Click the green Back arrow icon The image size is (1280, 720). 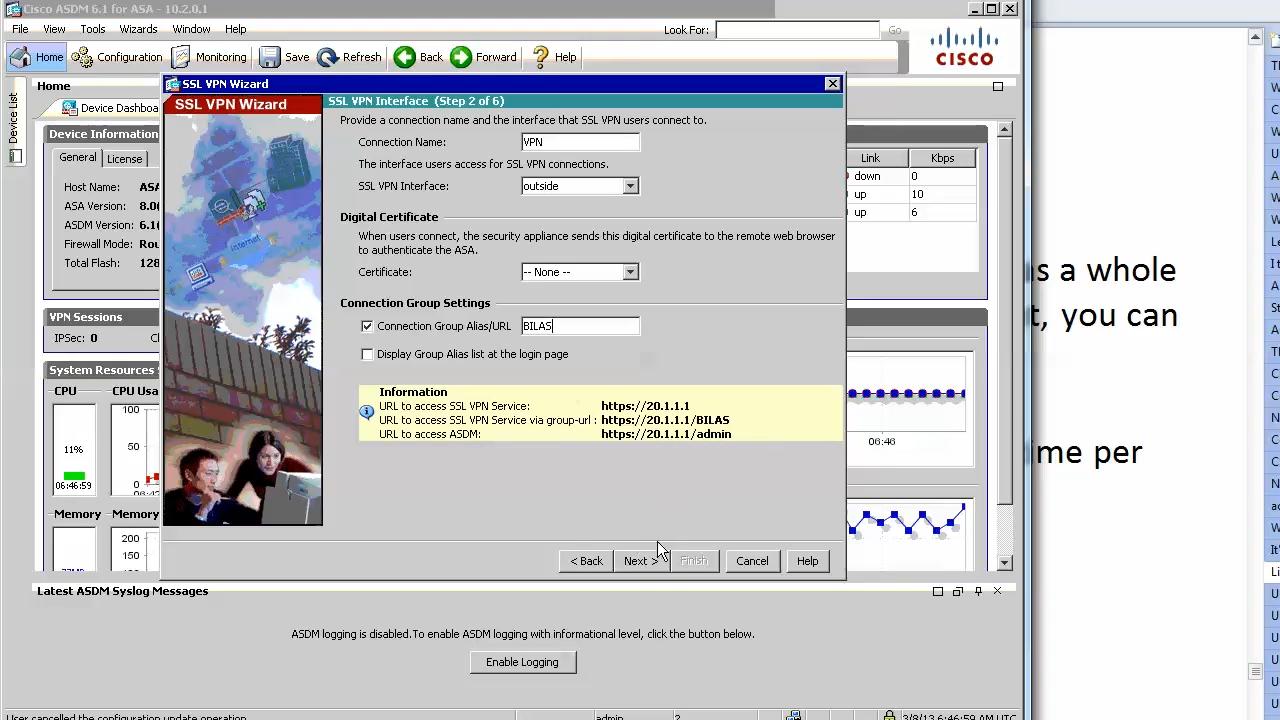click(x=404, y=57)
